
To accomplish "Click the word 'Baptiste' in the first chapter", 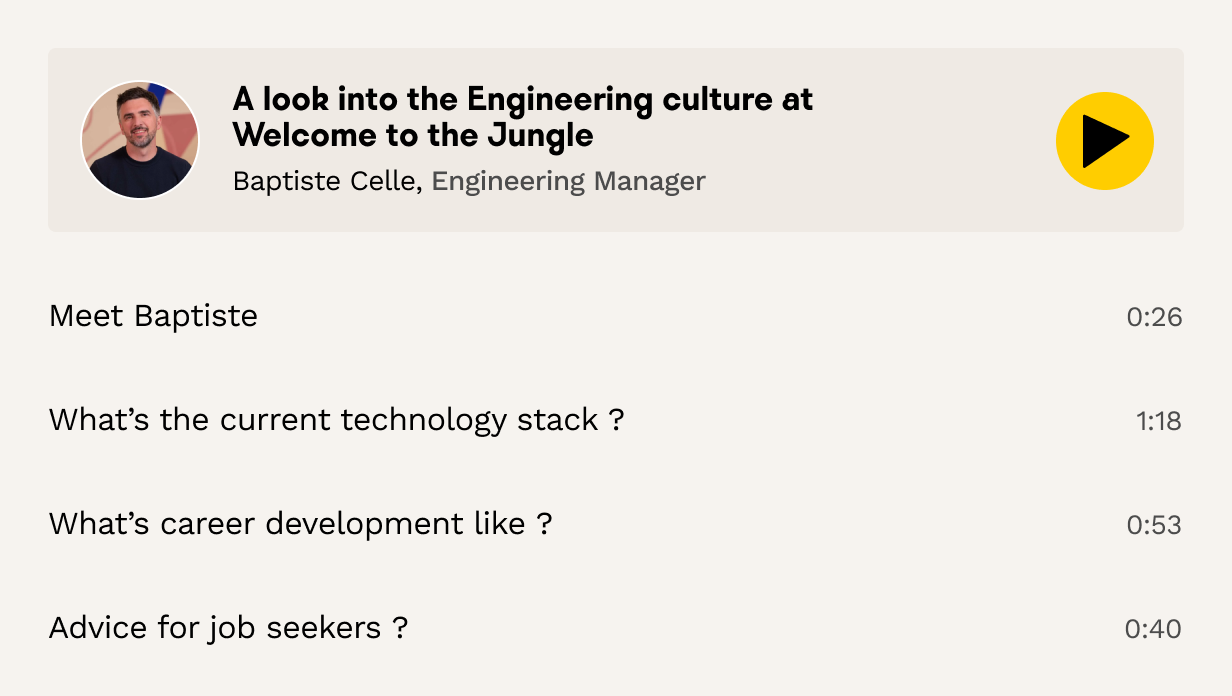I will pyautogui.click(x=196, y=316).
